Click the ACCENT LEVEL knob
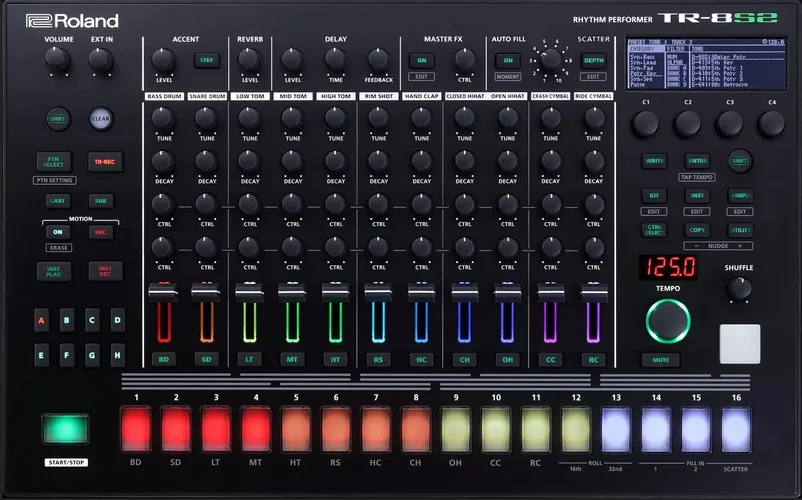The width and height of the screenshot is (802, 500). click(x=163, y=60)
